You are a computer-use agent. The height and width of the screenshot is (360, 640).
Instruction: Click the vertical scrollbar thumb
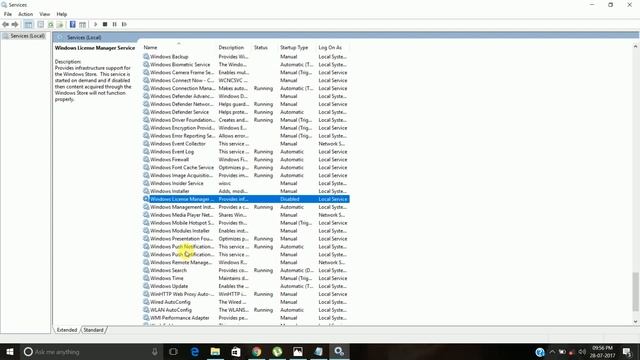636,292
